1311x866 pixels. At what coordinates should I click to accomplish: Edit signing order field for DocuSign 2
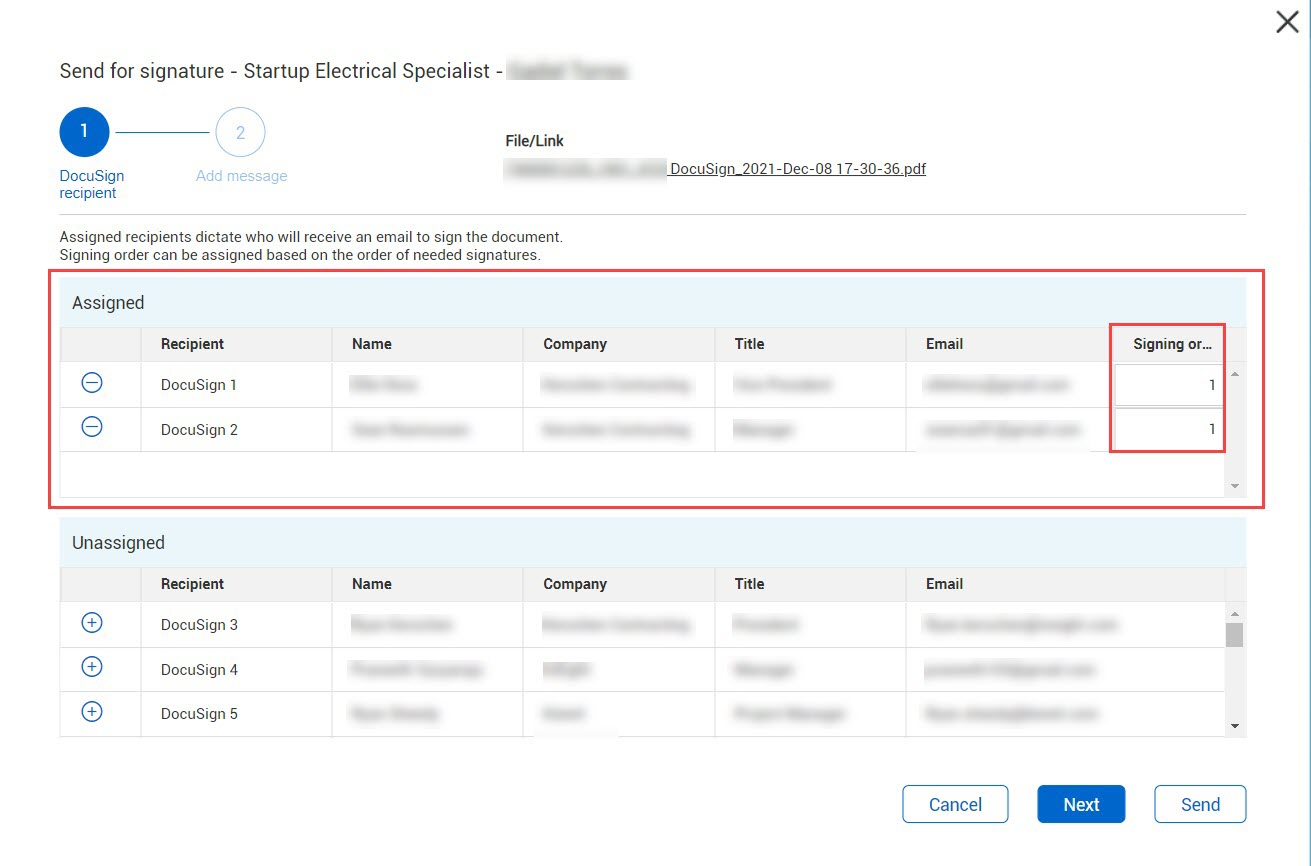click(x=1169, y=430)
